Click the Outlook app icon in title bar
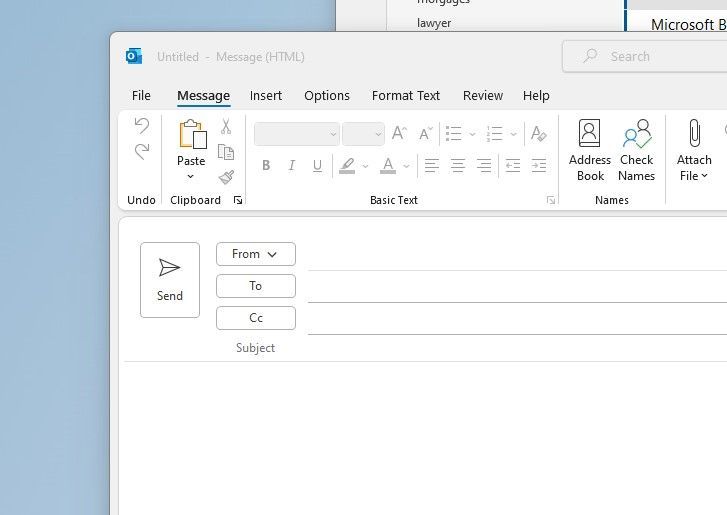Viewport: 727px width, 515px height. click(x=134, y=56)
